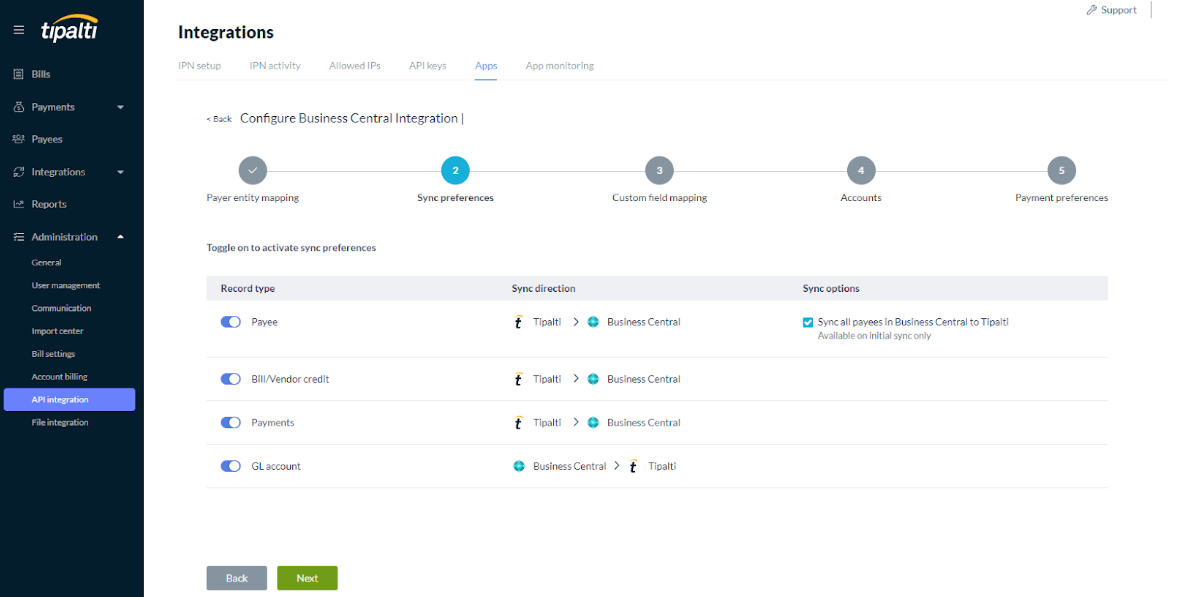Expand the Payments sidebar dropdown arrow
This screenshot has height=597, width=1198.
click(x=121, y=107)
